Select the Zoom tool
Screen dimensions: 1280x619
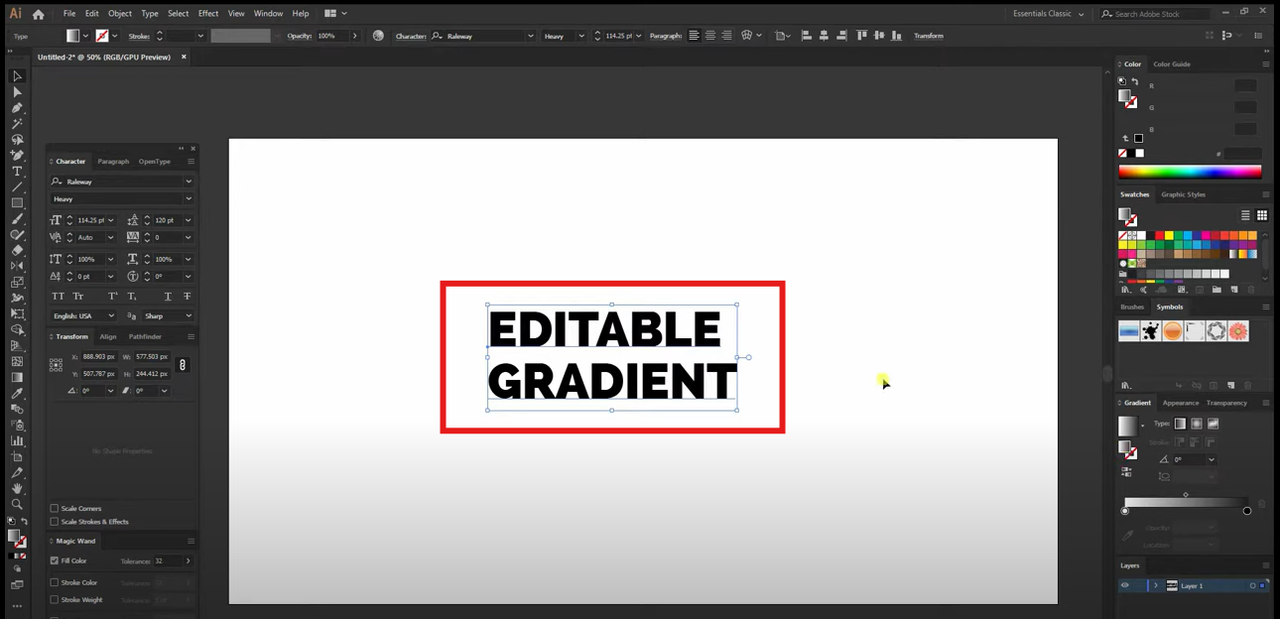click(x=17, y=504)
